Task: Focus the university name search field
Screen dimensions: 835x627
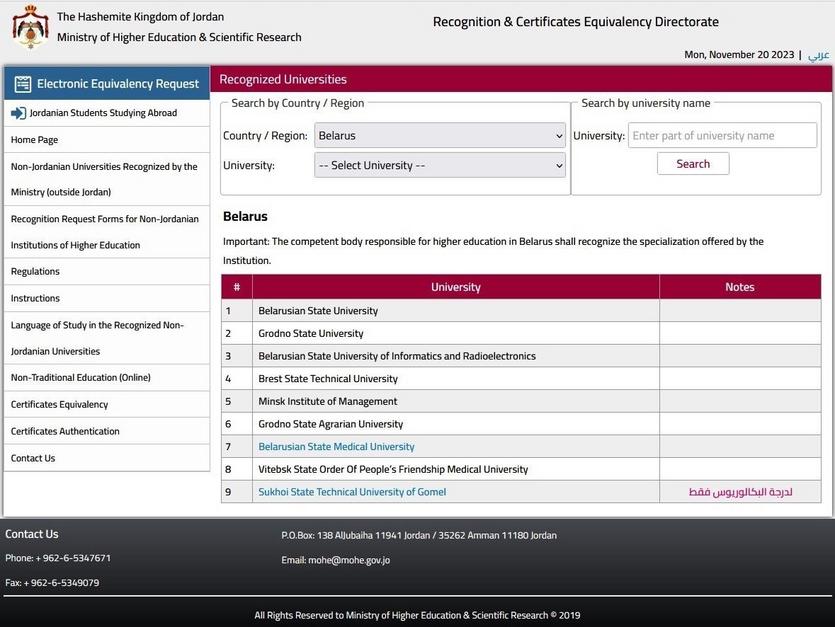Action: click(x=722, y=135)
